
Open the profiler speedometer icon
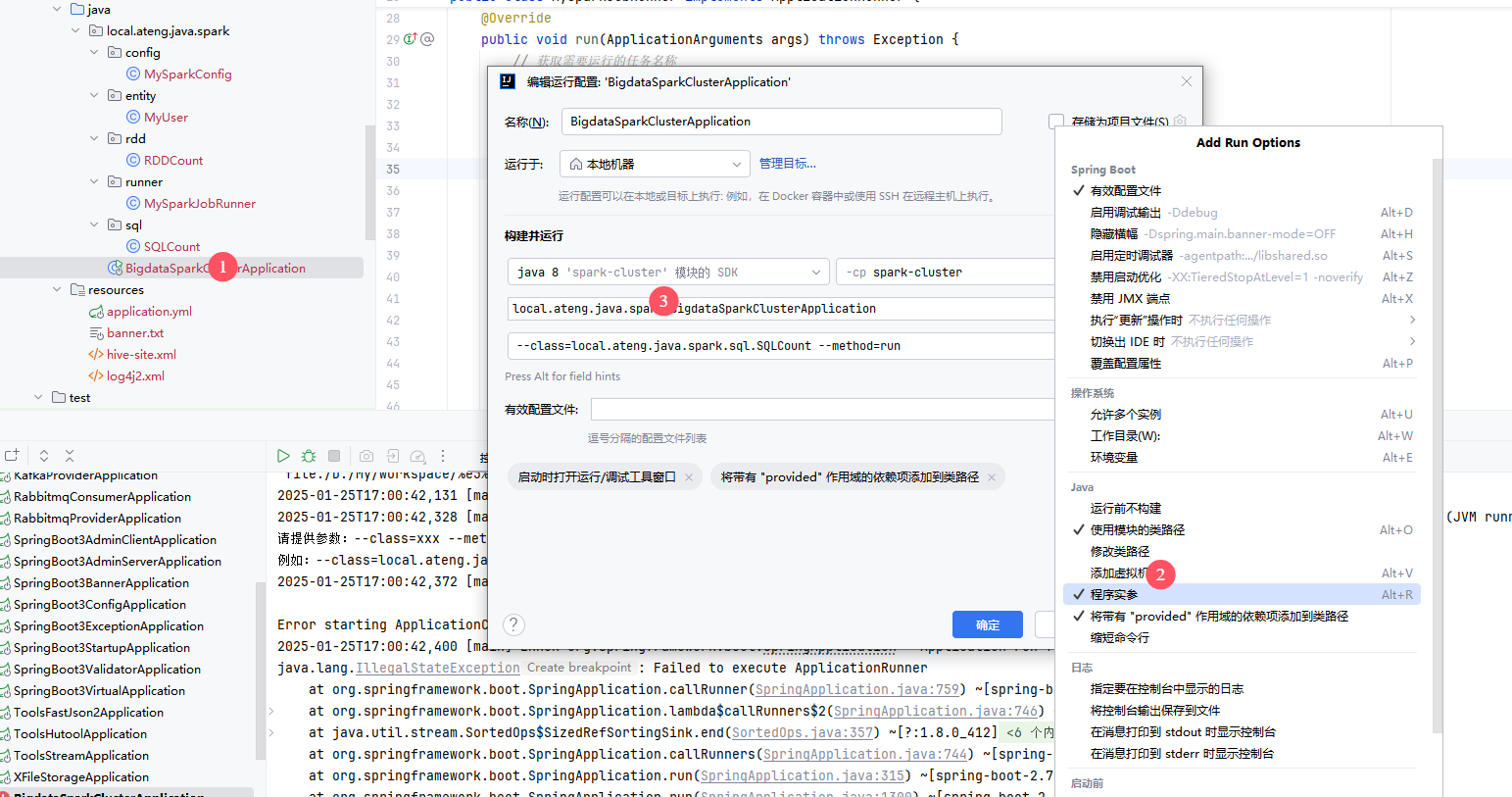(417, 456)
